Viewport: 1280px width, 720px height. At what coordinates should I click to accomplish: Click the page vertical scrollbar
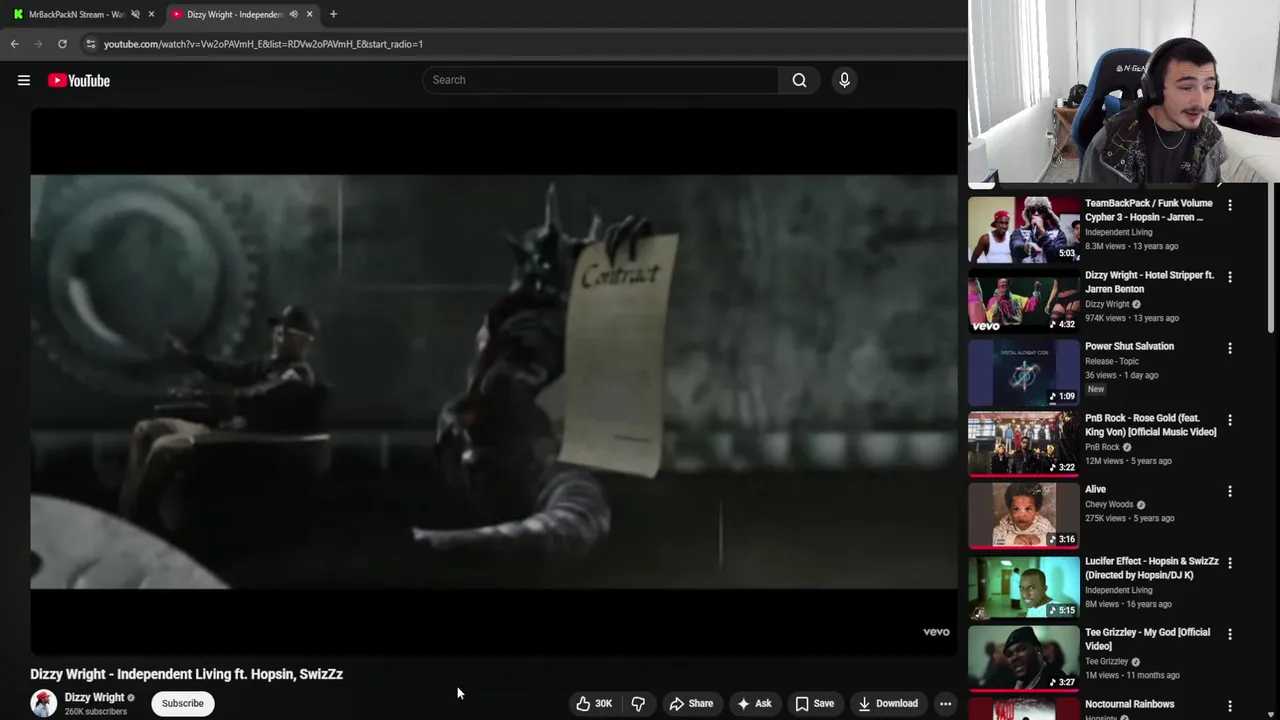(x=1273, y=258)
